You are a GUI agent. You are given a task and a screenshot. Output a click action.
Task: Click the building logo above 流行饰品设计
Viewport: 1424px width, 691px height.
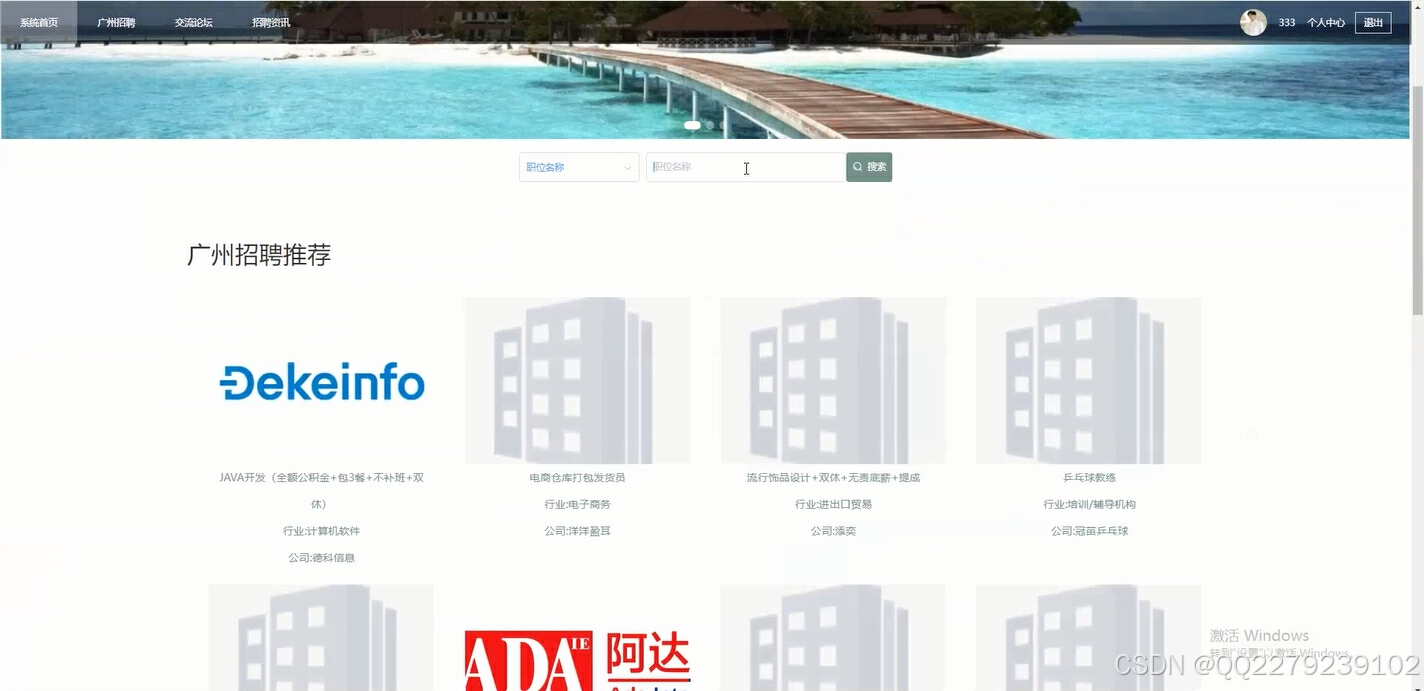[833, 380]
